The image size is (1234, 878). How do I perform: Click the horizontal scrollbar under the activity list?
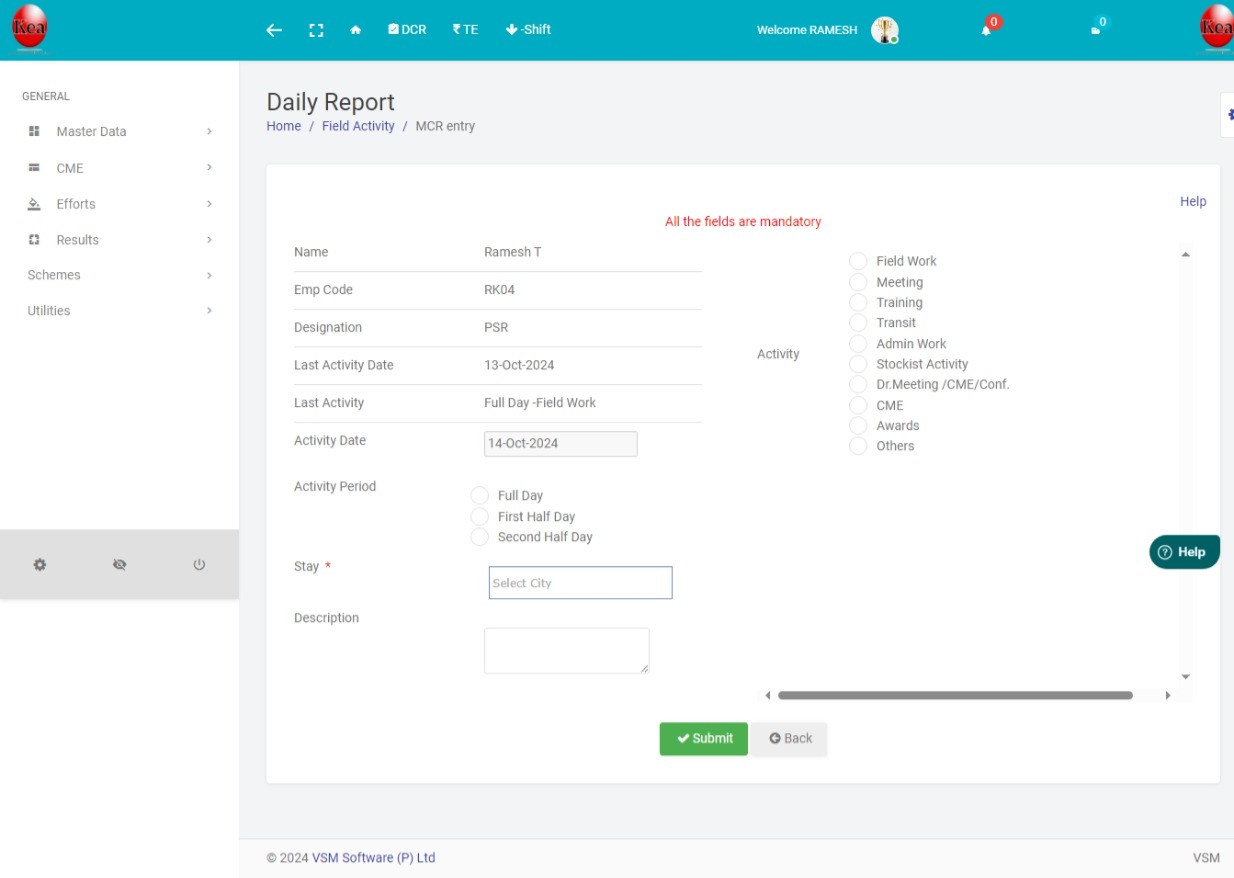point(955,694)
